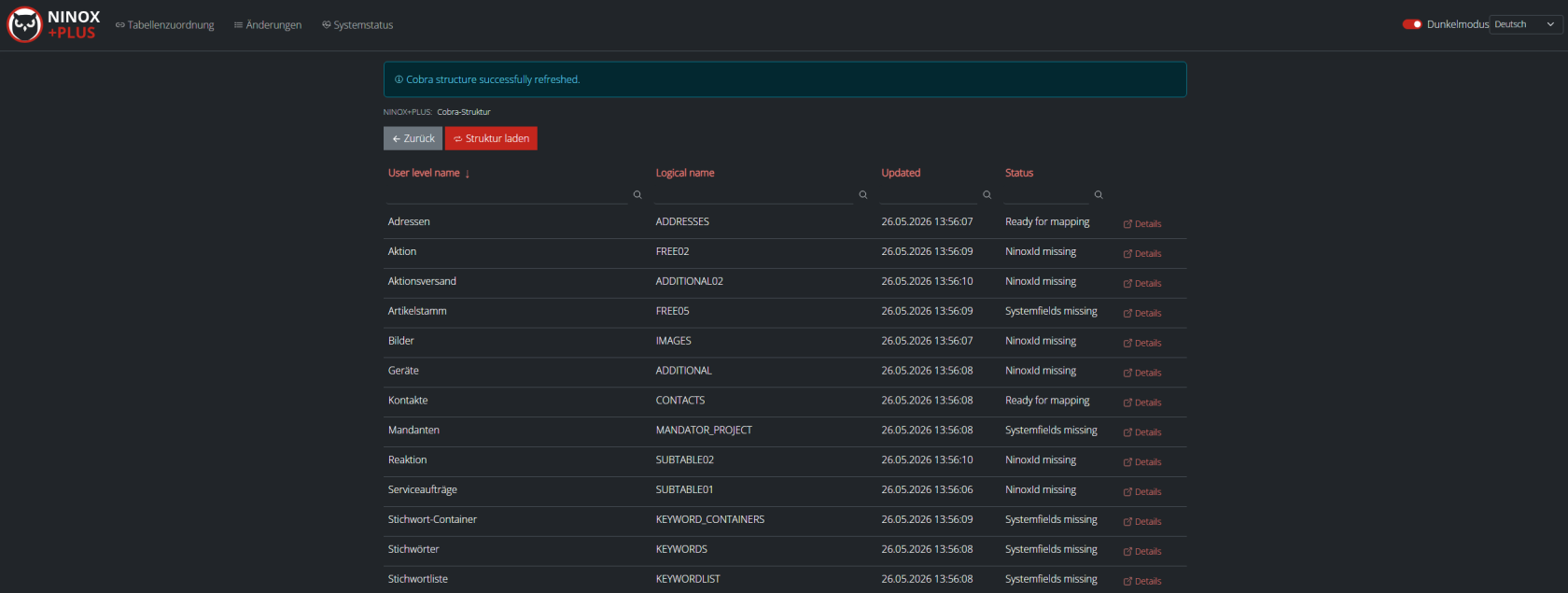Viewport: 1568px width, 593px height.
Task: Click the CONTACTS logical name cell
Action: click(x=680, y=401)
